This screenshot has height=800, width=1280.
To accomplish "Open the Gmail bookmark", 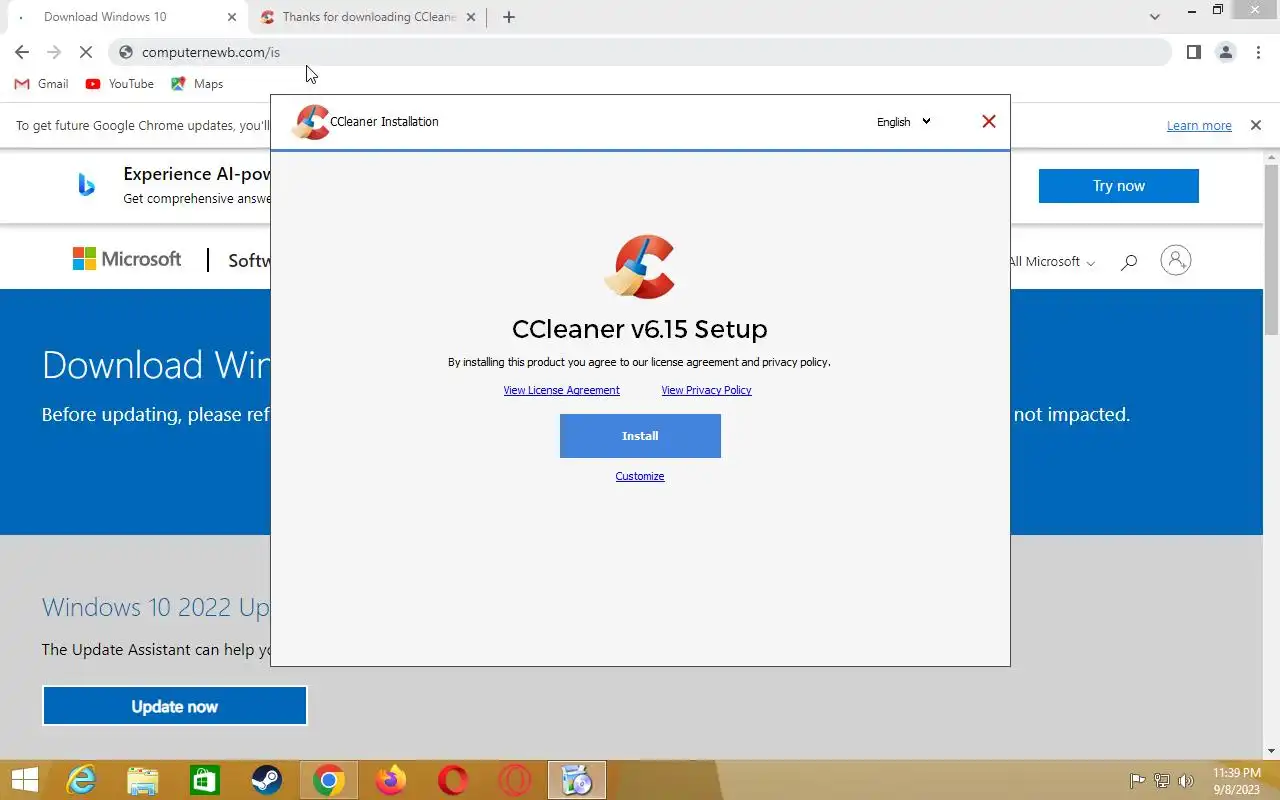I will coord(42,84).
